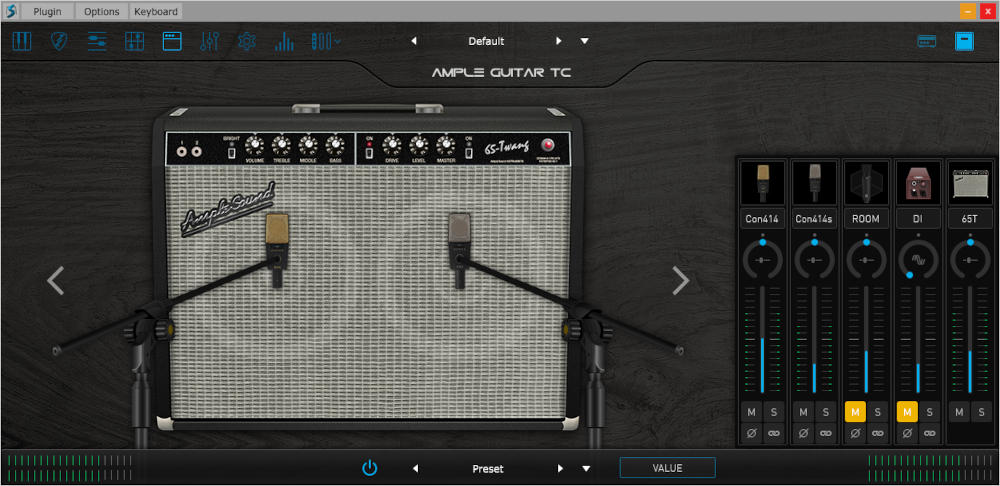Click the Default preset name
Image resolution: width=1000 pixels, height=486 pixels.
click(487, 41)
